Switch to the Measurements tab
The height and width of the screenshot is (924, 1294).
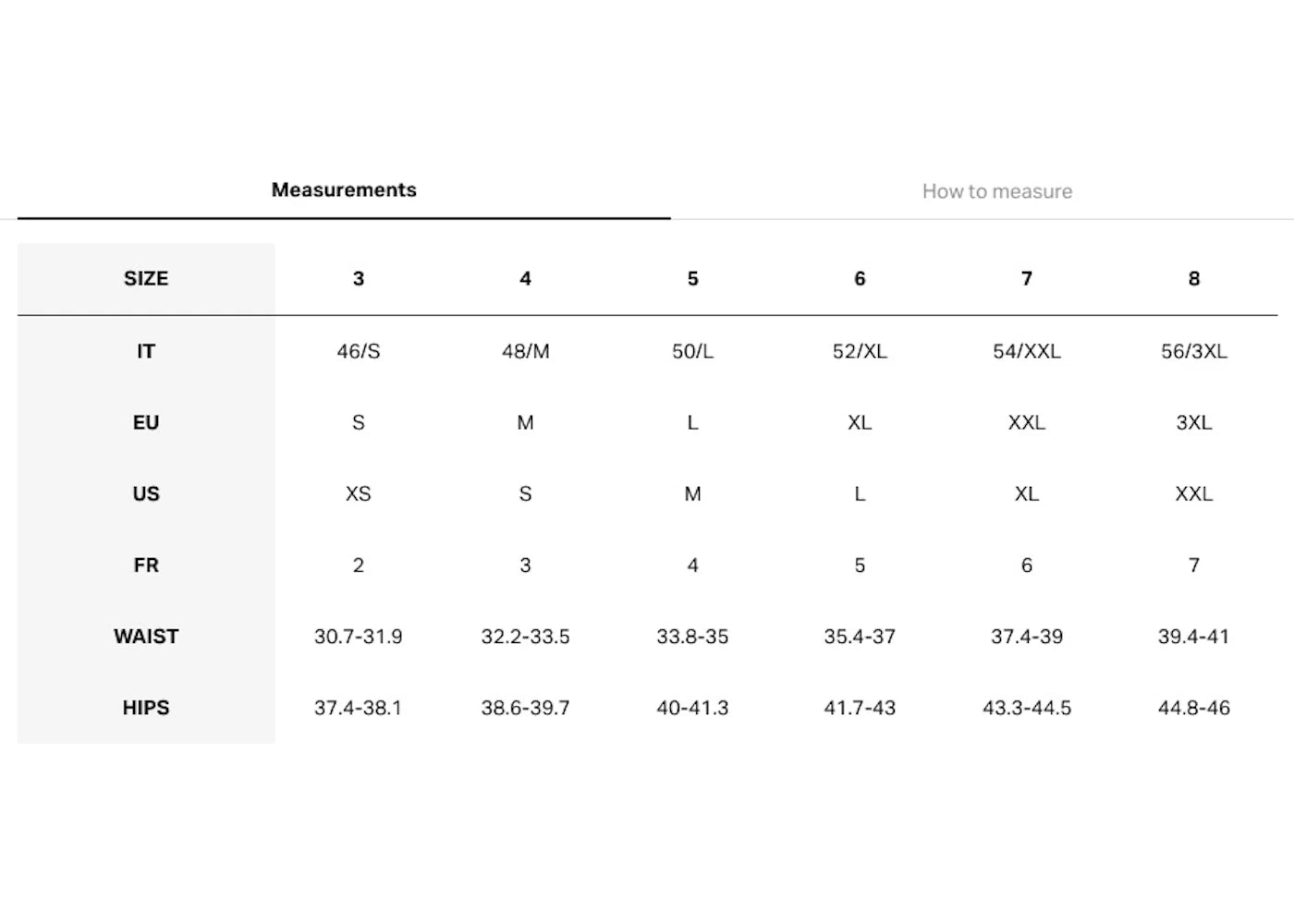coord(344,190)
